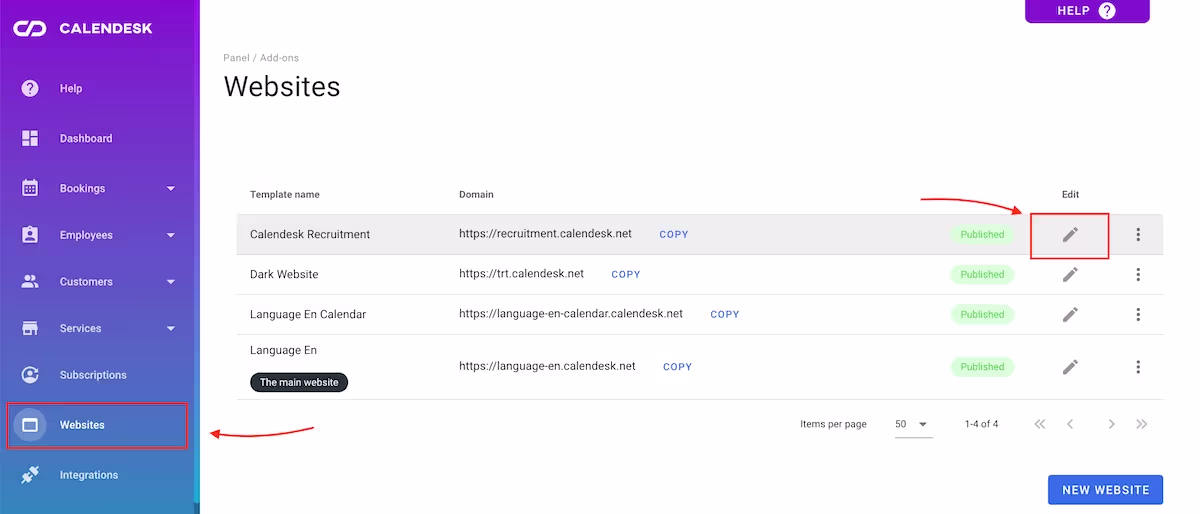Open three-dot menu for Calendesk Recruitment
Image resolution: width=1200 pixels, height=514 pixels.
point(1138,235)
